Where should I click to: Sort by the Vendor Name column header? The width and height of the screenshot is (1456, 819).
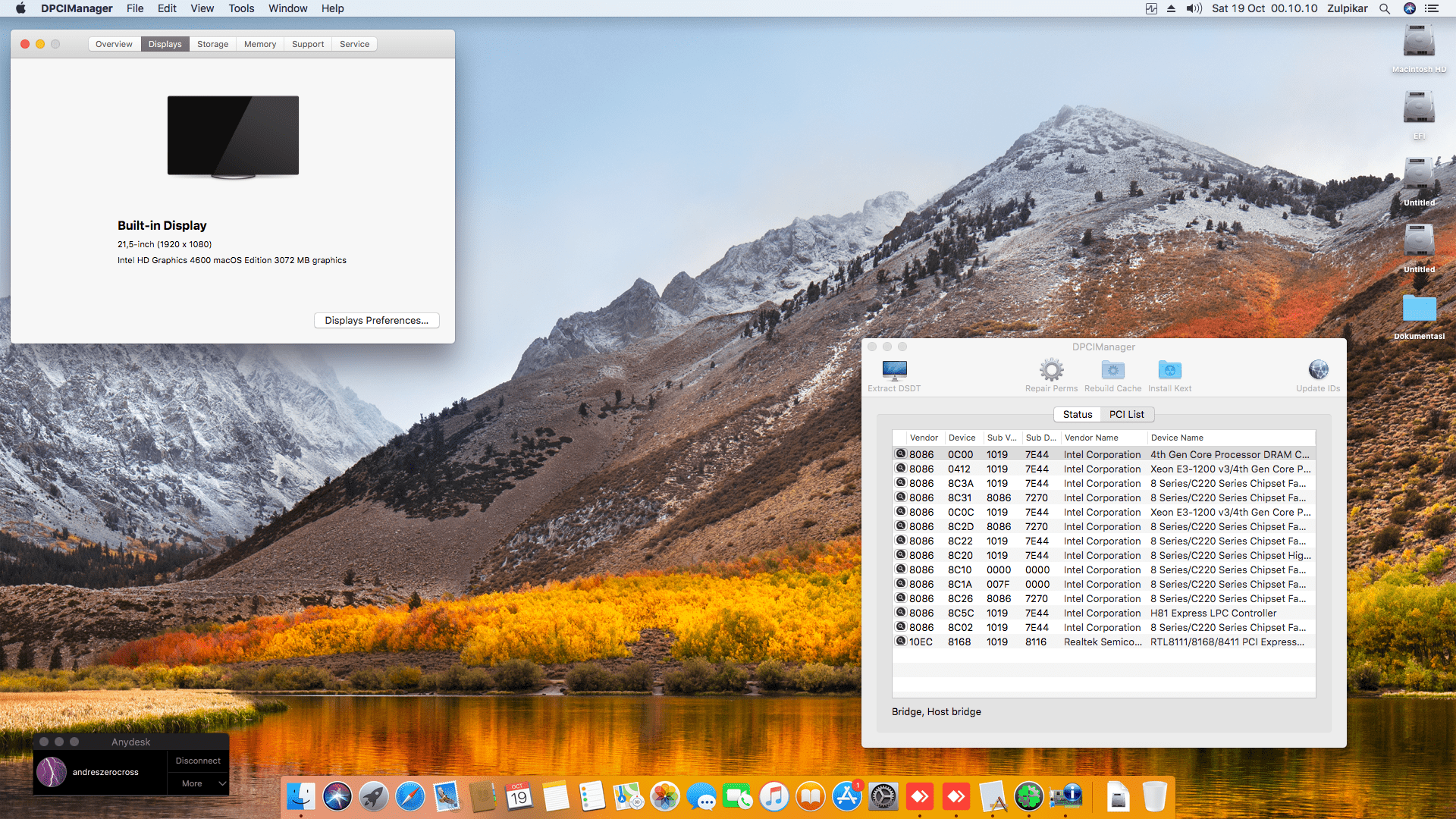pyautogui.click(x=1103, y=438)
